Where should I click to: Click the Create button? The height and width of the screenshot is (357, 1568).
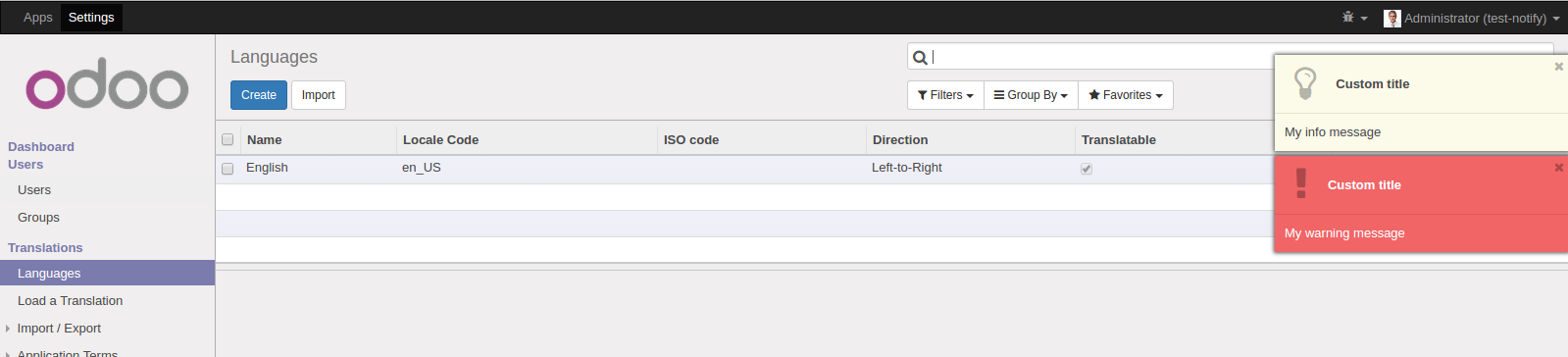259,95
